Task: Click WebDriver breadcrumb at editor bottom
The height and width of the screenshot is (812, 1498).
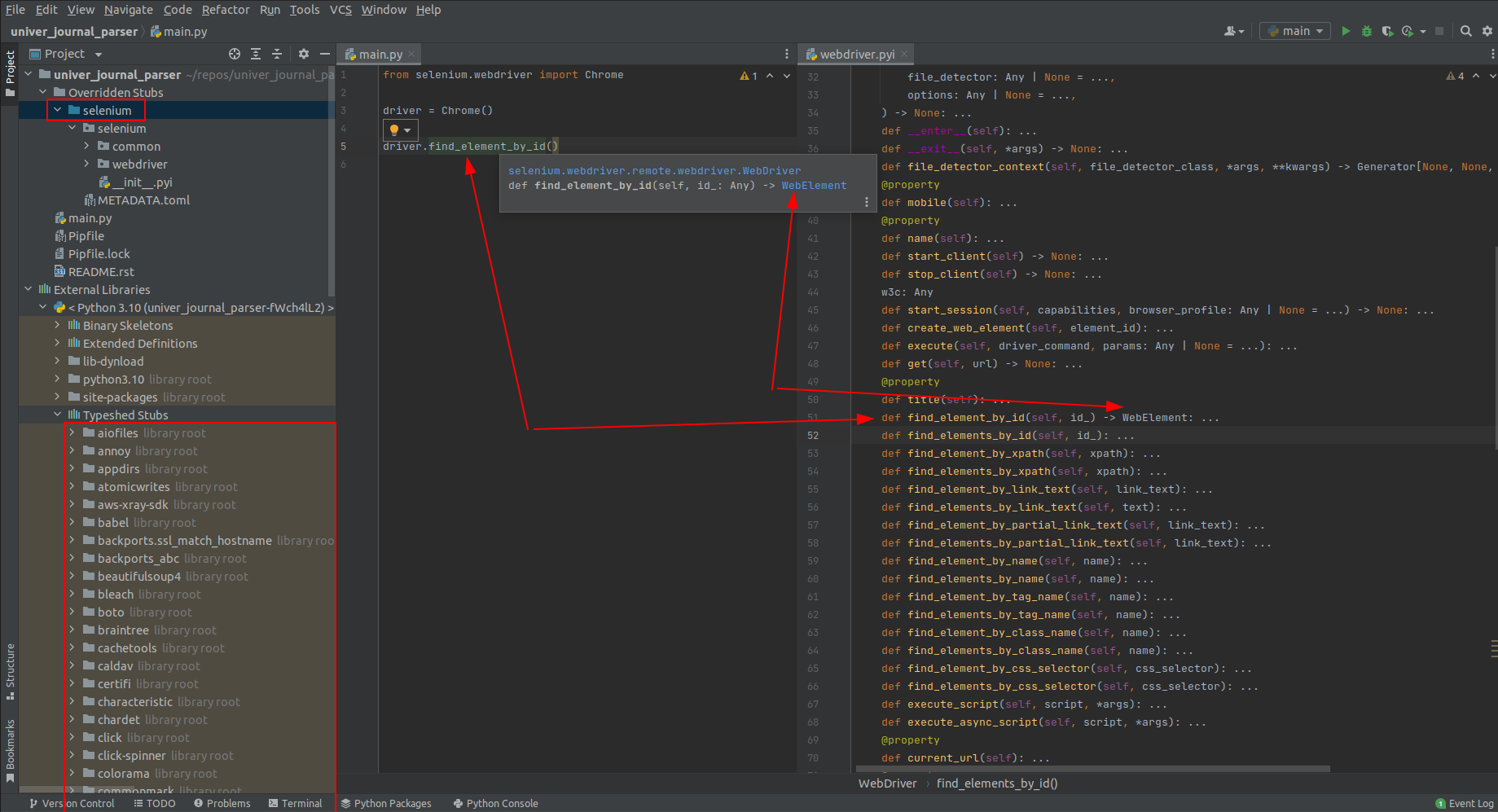Action: pyautogui.click(x=887, y=783)
